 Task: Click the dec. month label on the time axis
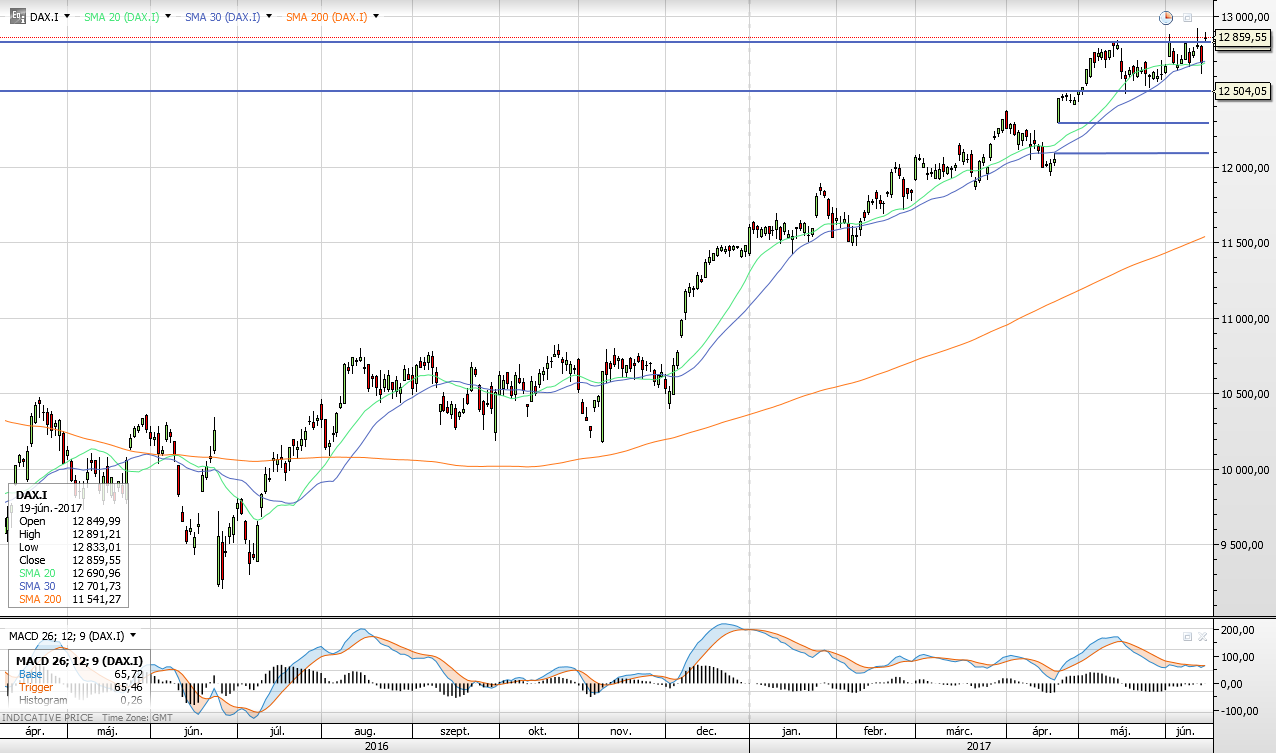706,731
